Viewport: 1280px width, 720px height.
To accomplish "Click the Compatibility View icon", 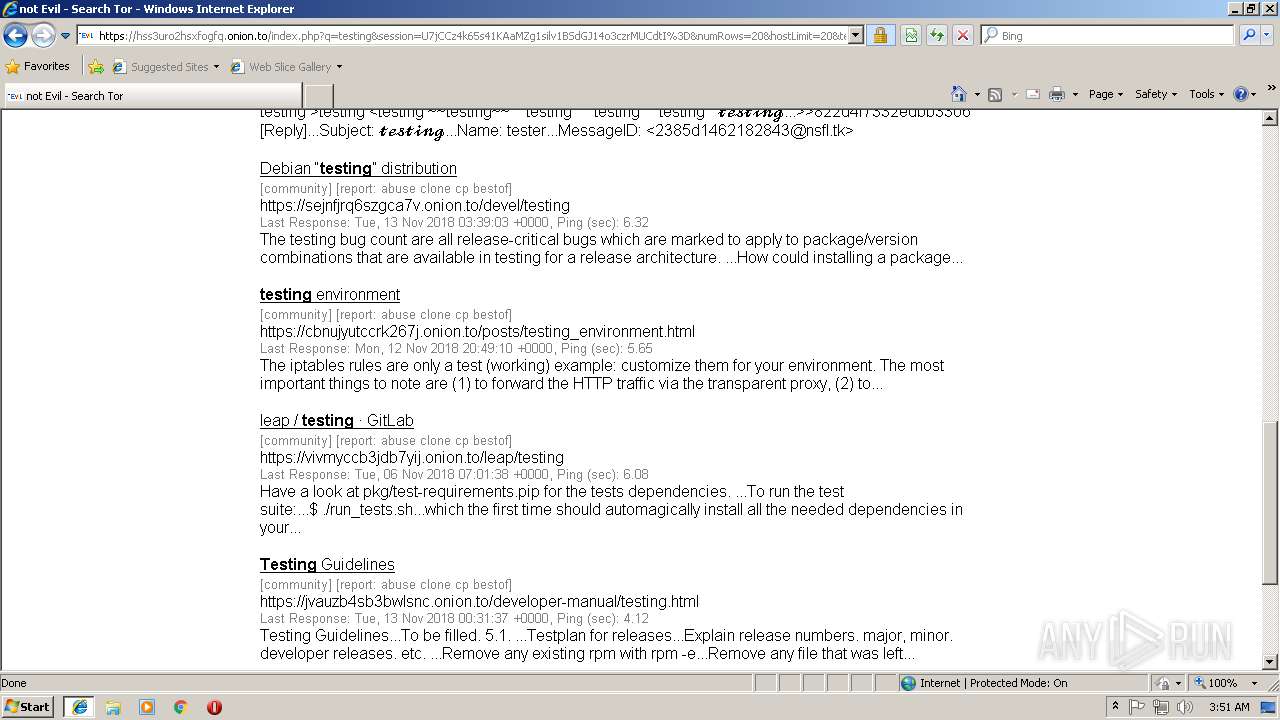I will click(911, 35).
